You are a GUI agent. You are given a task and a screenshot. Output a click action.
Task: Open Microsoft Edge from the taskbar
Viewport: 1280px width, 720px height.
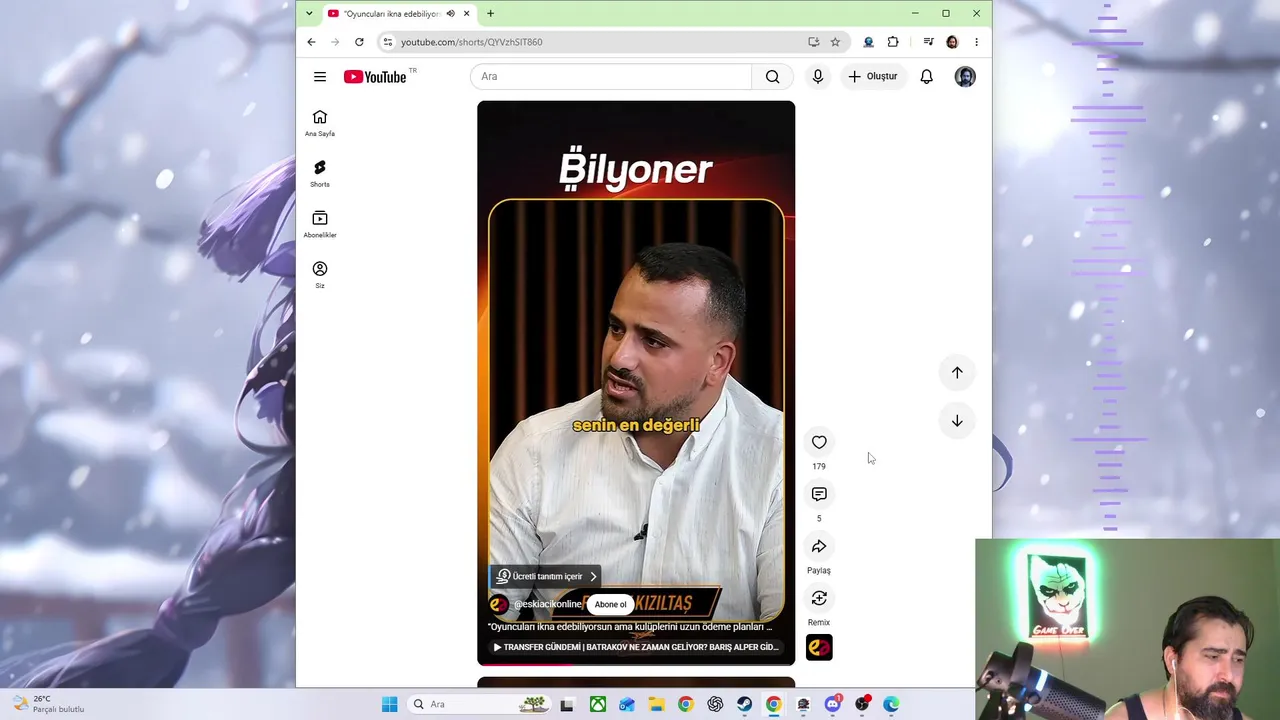891,704
